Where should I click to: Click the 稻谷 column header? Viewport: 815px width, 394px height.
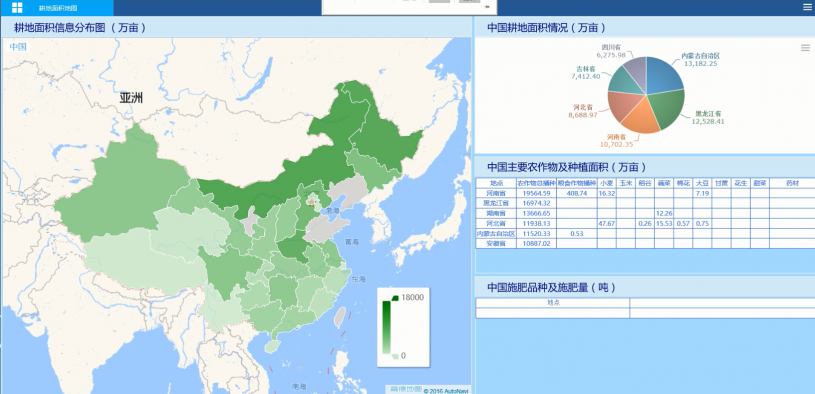click(x=645, y=183)
